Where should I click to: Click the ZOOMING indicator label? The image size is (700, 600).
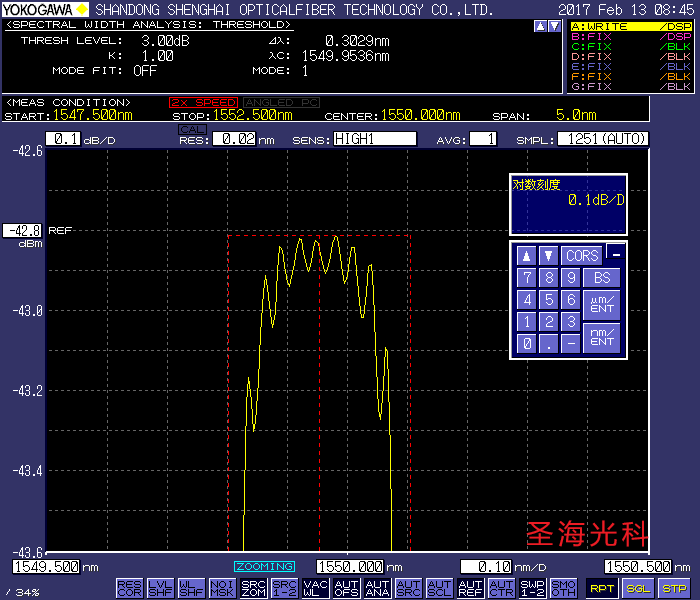(264, 567)
